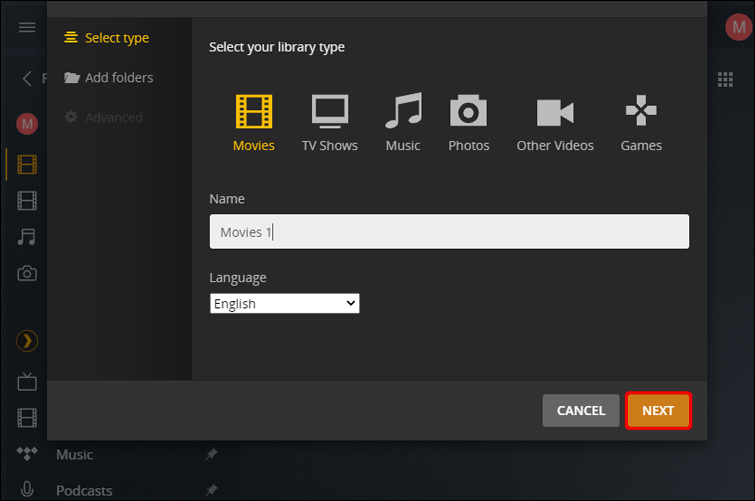This screenshot has width=755, height=501.
Task: Open the Podcasts microphone icon
Action: point(27,490)
